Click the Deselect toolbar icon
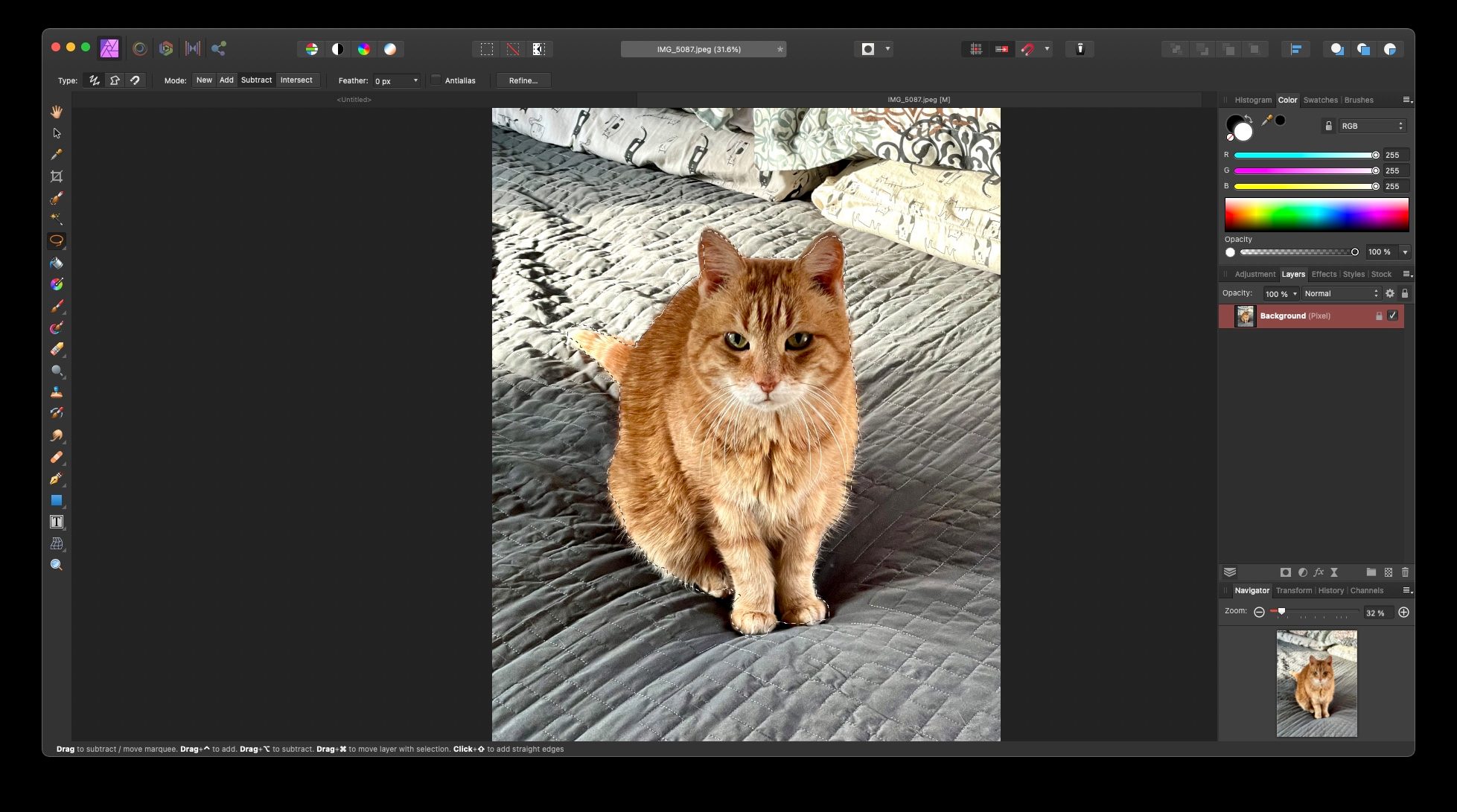Viewport: 1457px width, 812px height. (513, 49)
